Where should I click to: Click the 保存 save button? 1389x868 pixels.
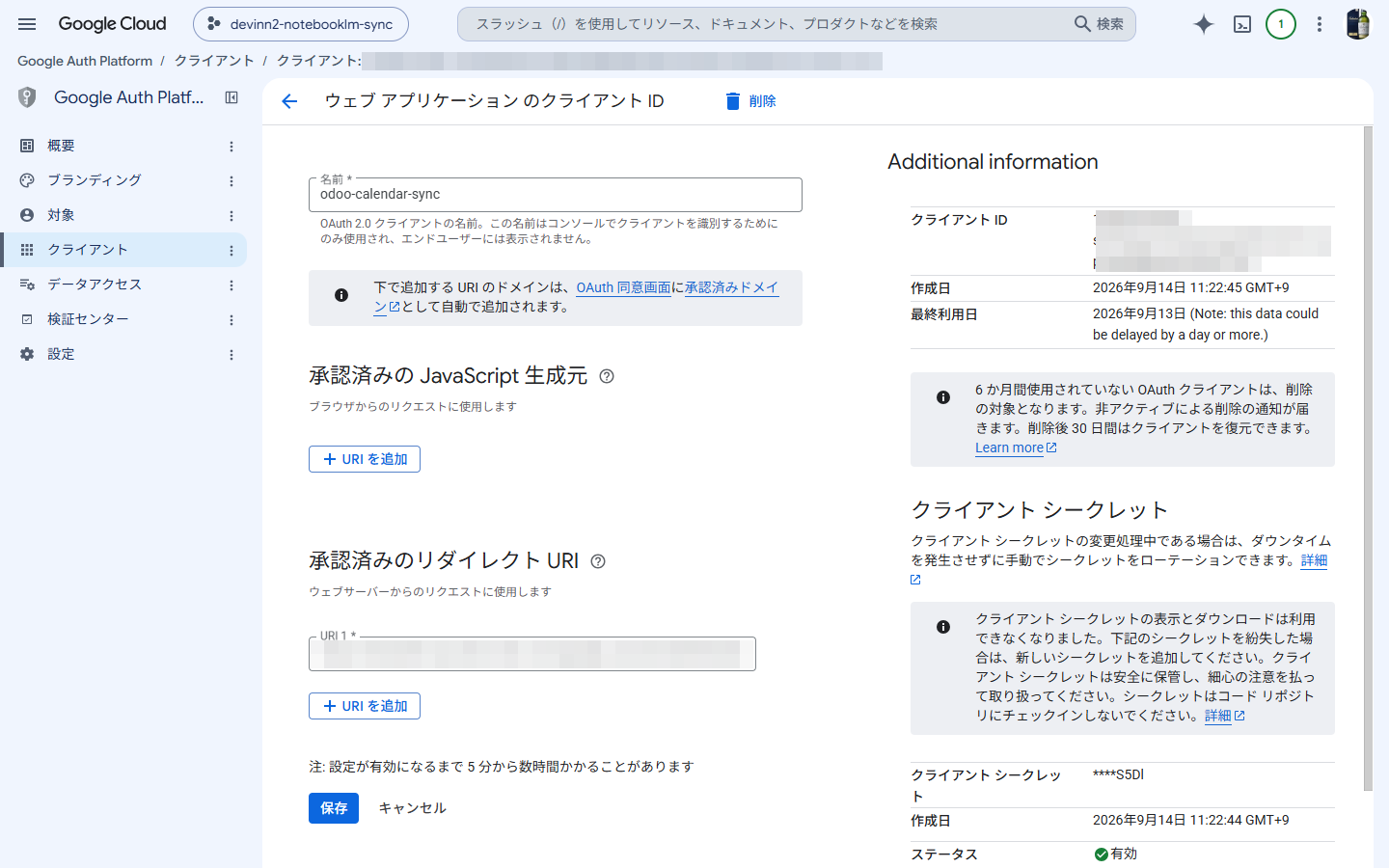coord(334,808)
